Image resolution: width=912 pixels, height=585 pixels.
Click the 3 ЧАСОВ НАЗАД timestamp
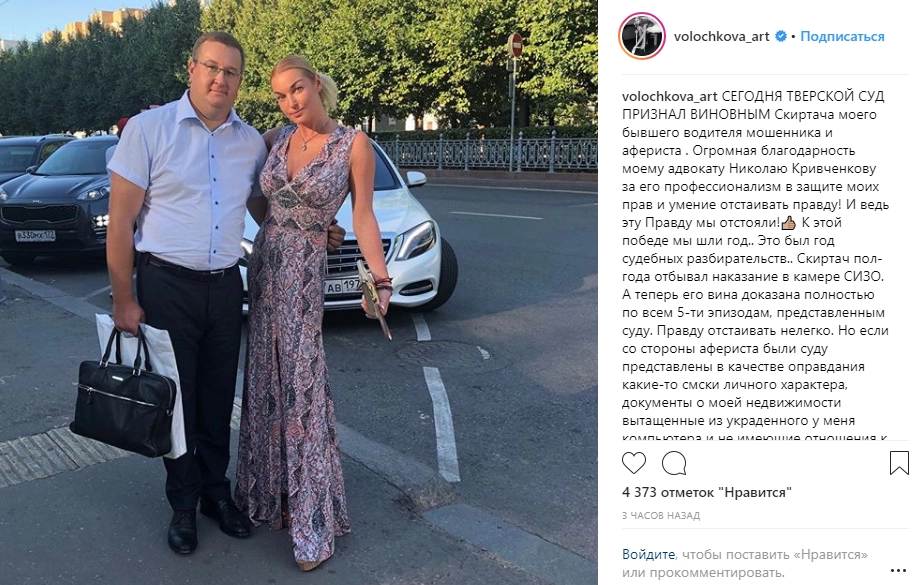point(661,515)
